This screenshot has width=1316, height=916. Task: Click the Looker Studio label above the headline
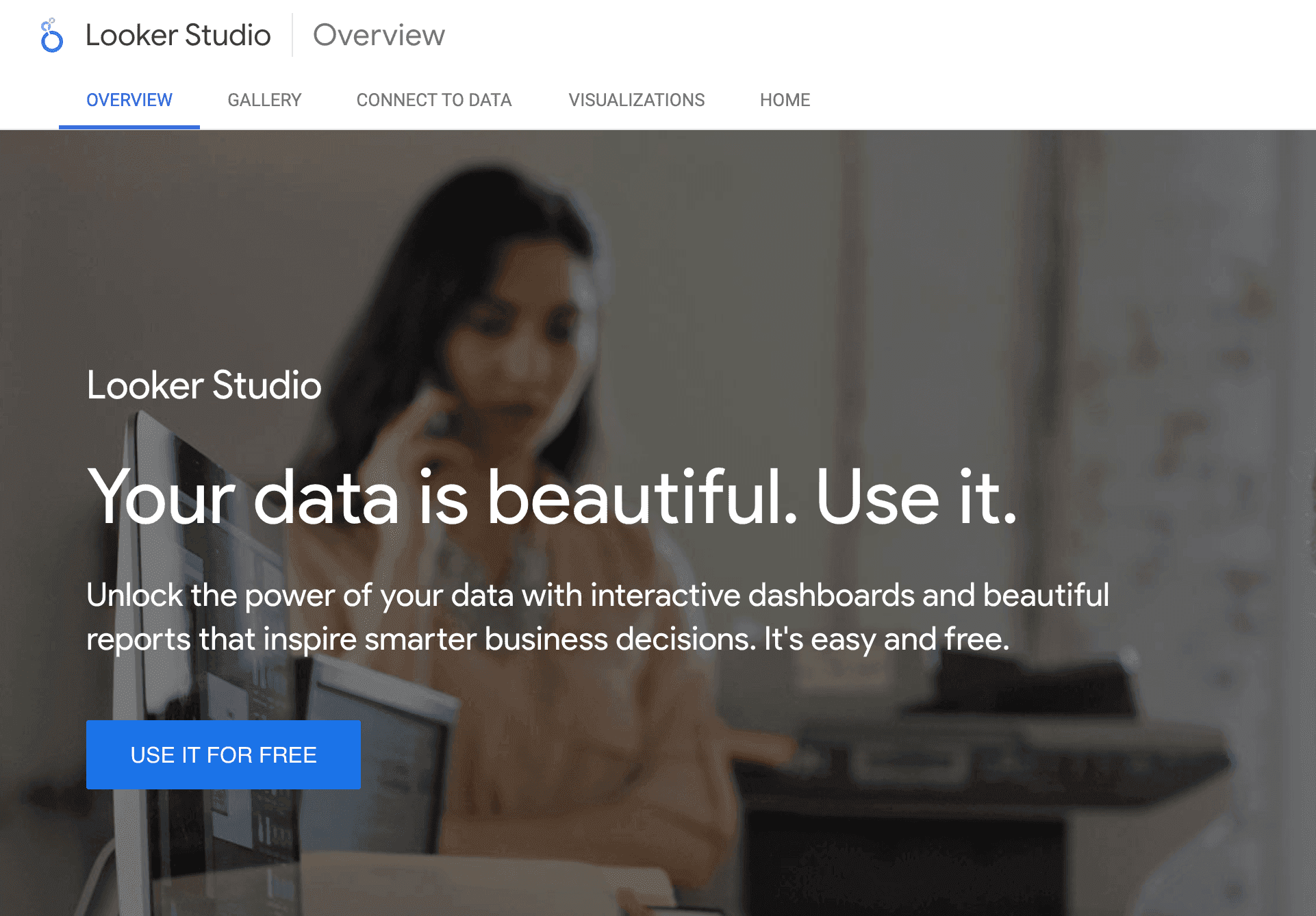coord(203,385)
